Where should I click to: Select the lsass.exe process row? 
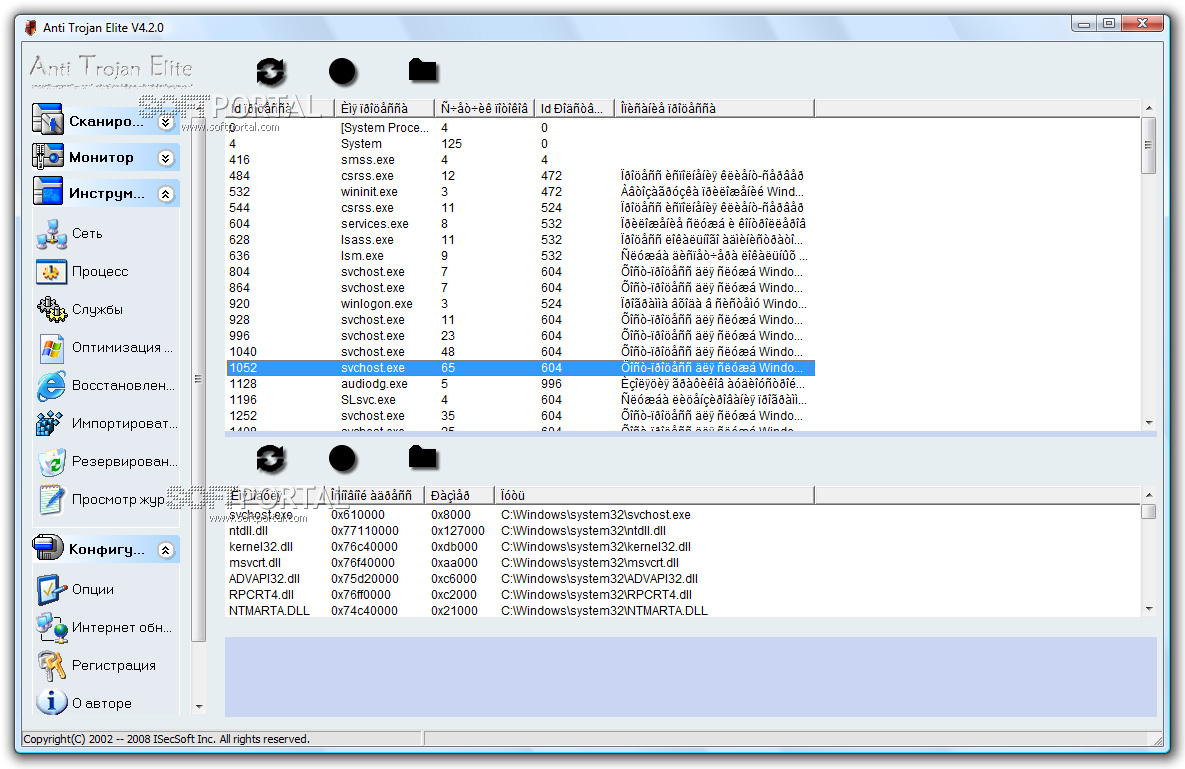click(x=521, y=239)
